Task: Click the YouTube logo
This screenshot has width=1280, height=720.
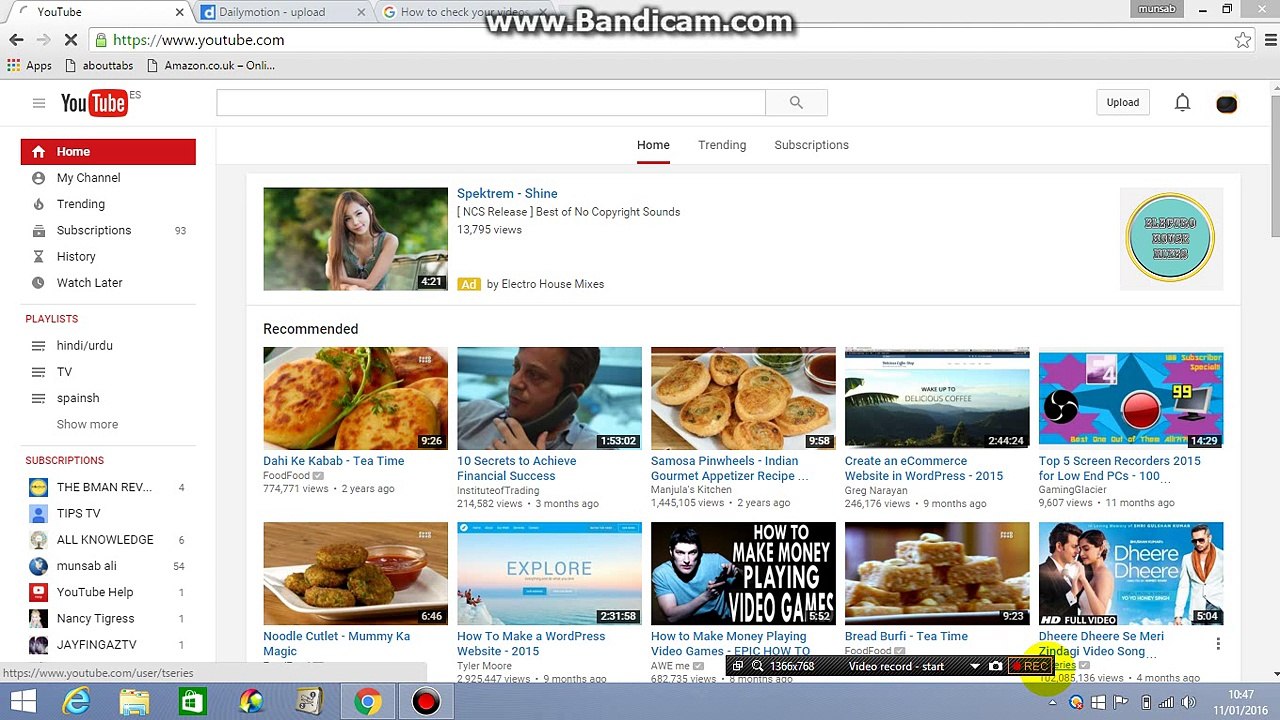Action: (x=94, y=103)
